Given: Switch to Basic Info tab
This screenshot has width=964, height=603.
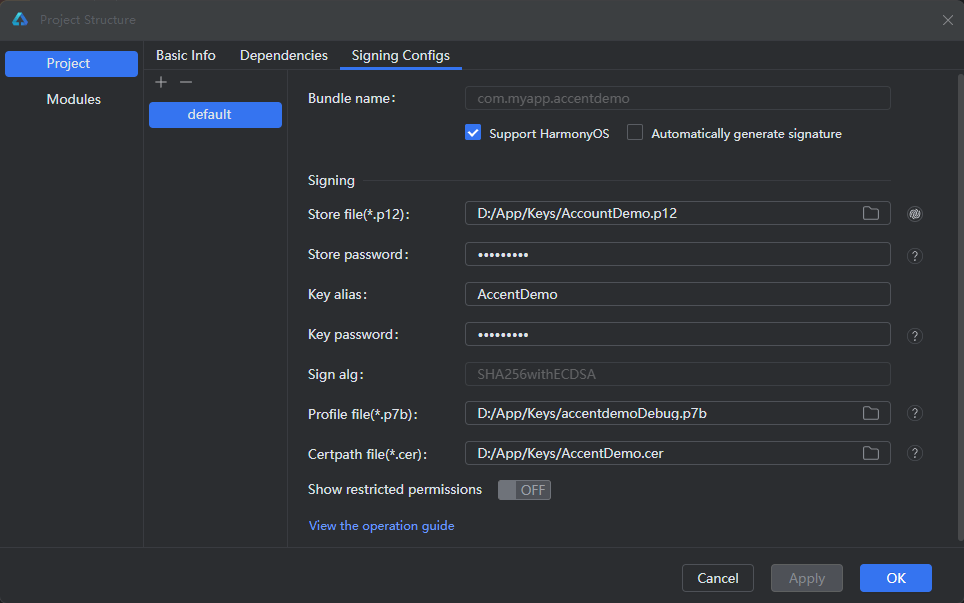Looking at the screenshot, I should pos(185,55).
